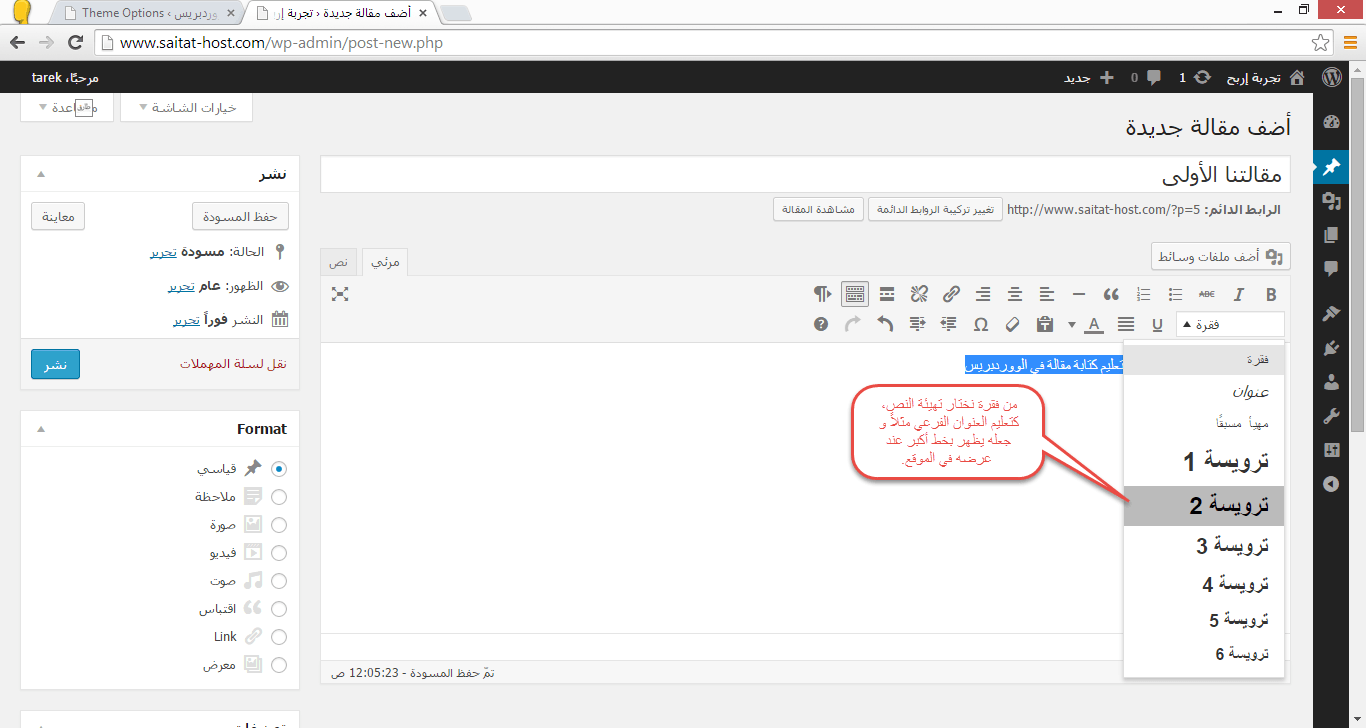Select the اقتباس post format radio
The image size is (1366, 728).
click(x=279, y=608)
